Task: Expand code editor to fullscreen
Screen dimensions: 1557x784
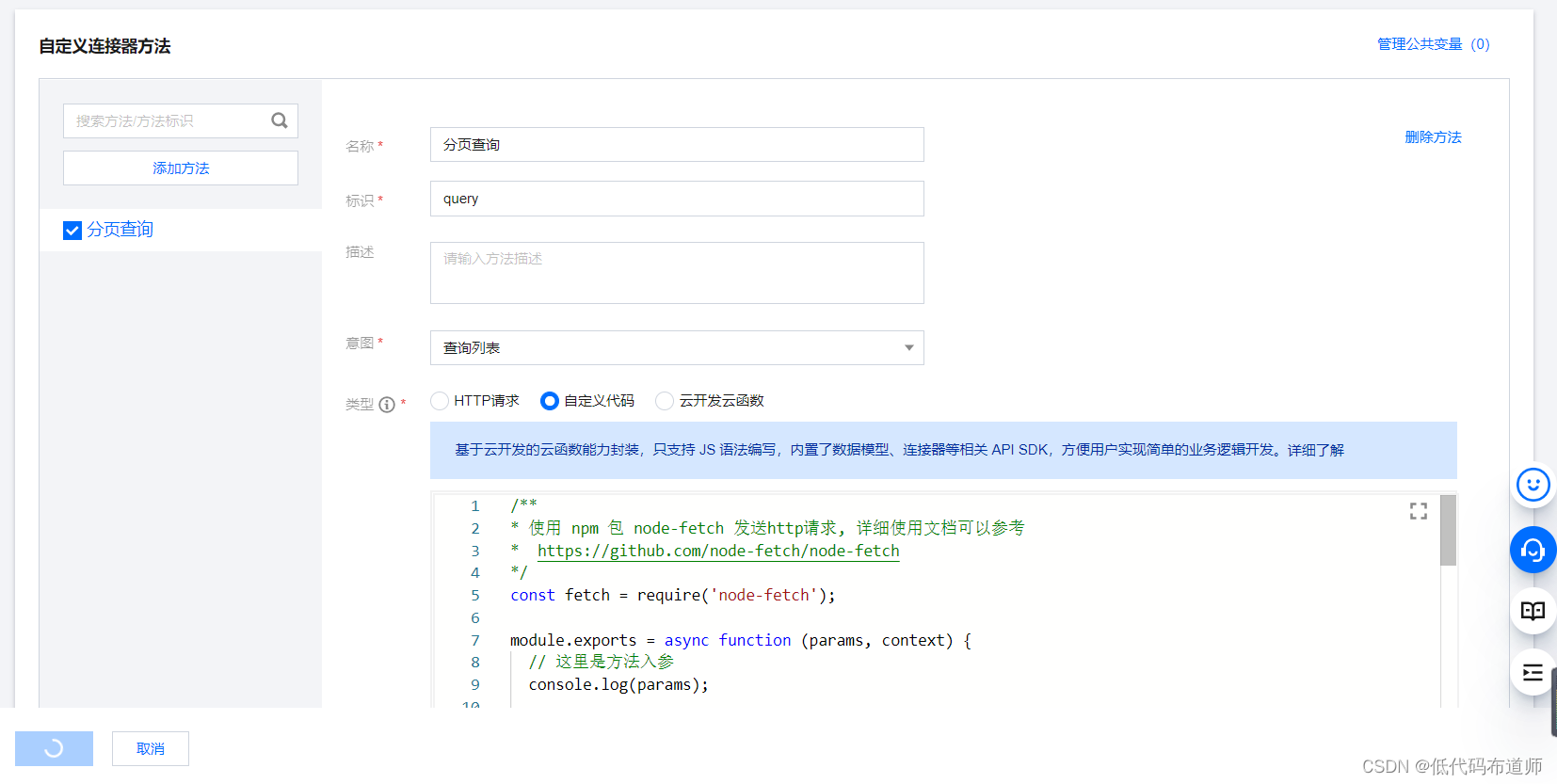Action: (1419, 511)
